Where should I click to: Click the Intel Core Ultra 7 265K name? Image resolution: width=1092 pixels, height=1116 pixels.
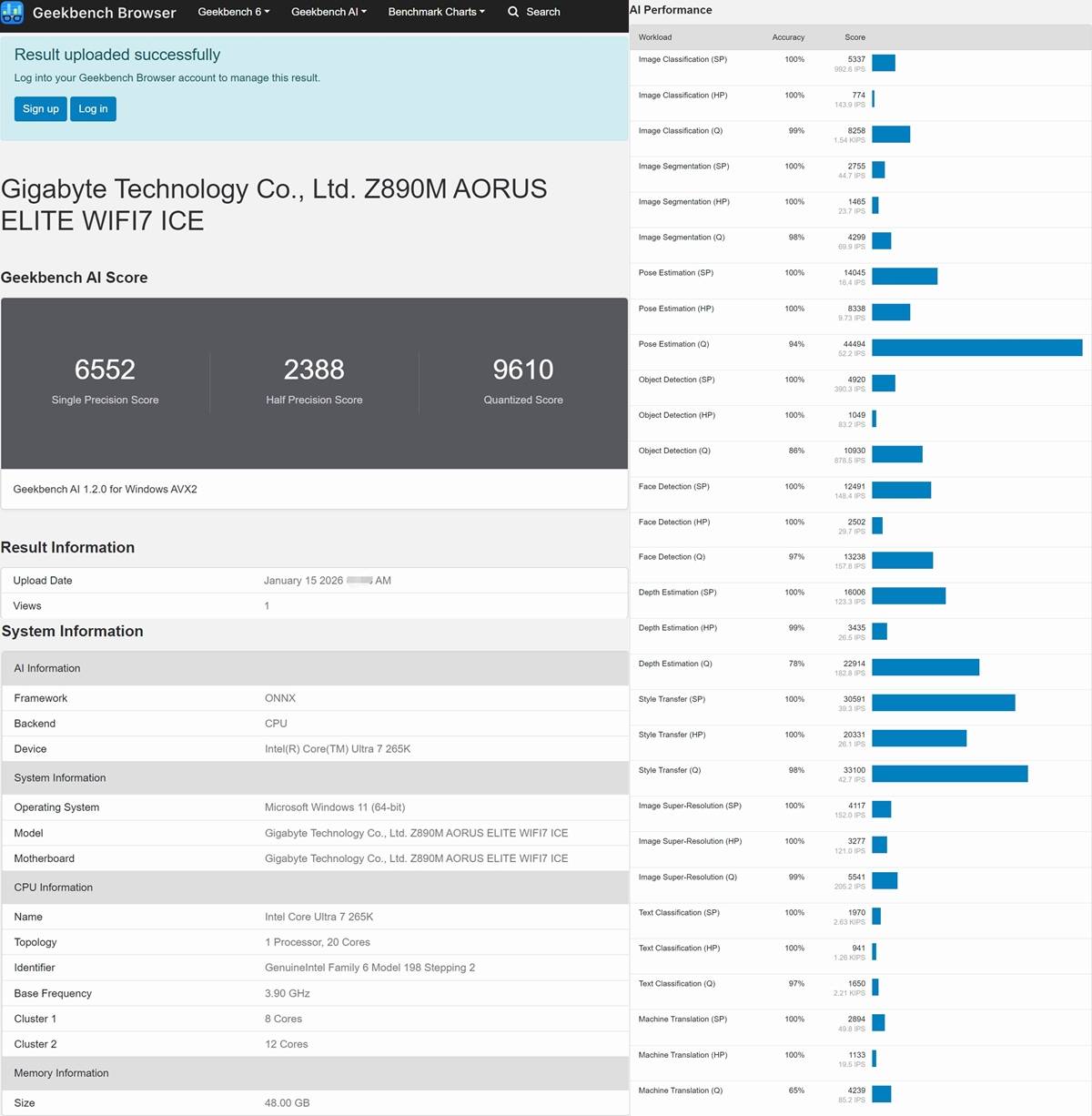pos(318,917)
